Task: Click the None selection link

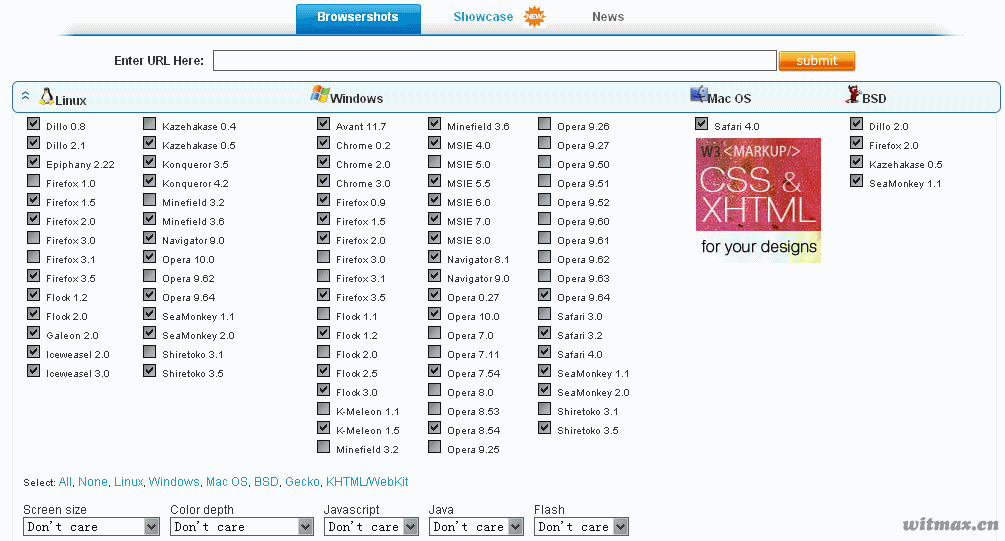Action: [x=93, y=481]
